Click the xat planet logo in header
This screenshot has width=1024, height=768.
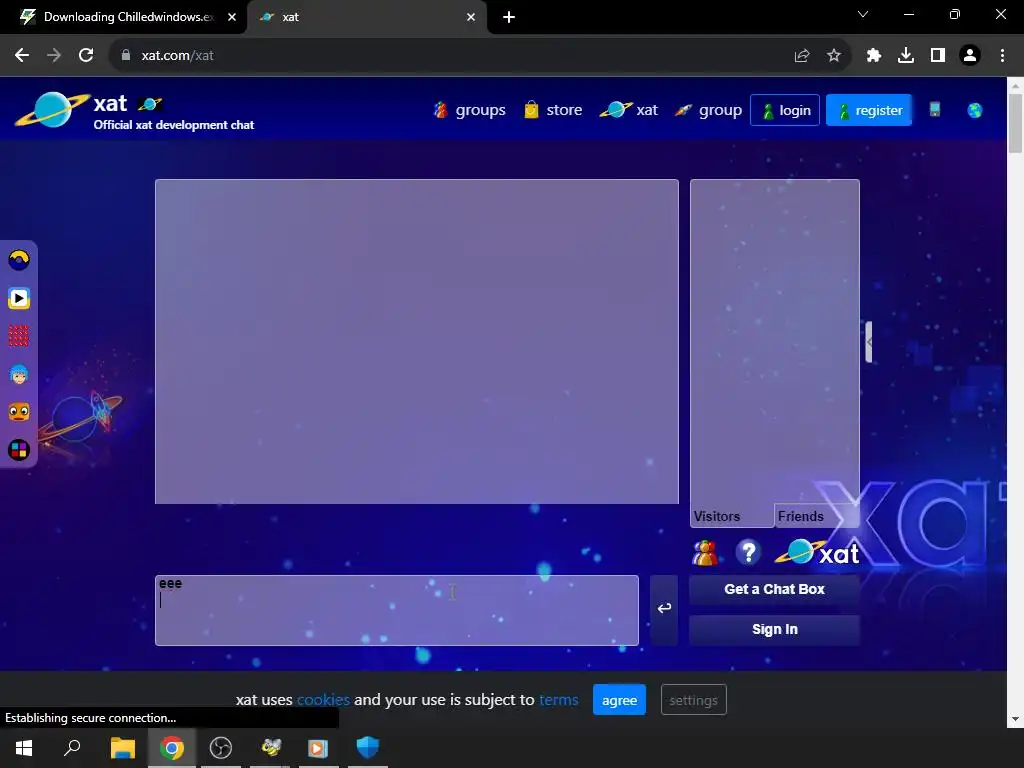(x=52, y=109)
